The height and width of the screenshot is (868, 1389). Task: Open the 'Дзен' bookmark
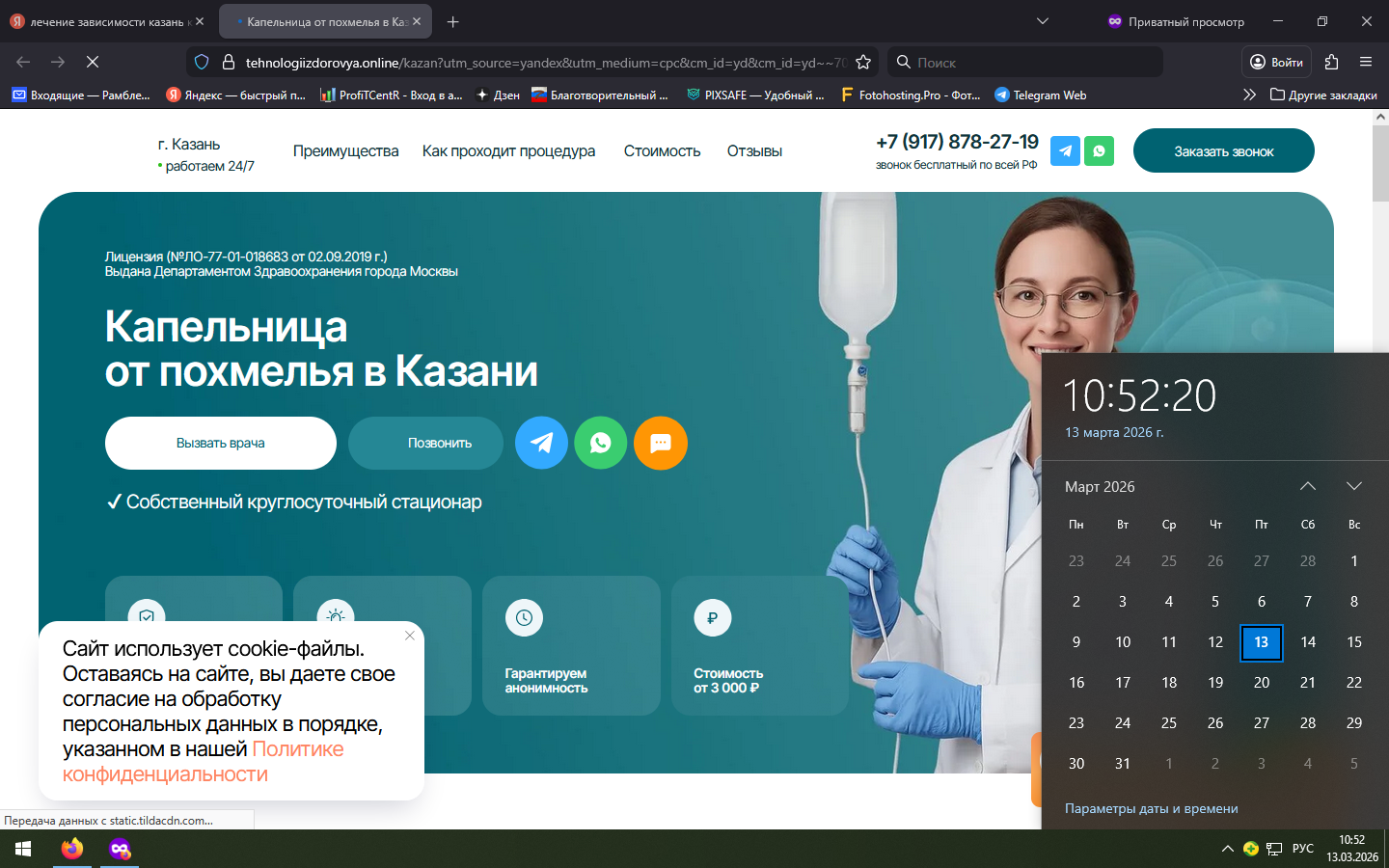tap(498, 95)
